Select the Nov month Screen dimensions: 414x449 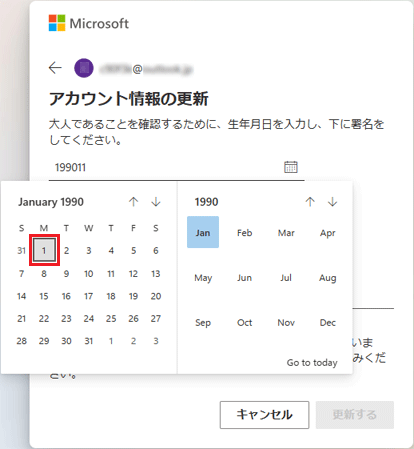click(286, 322)
